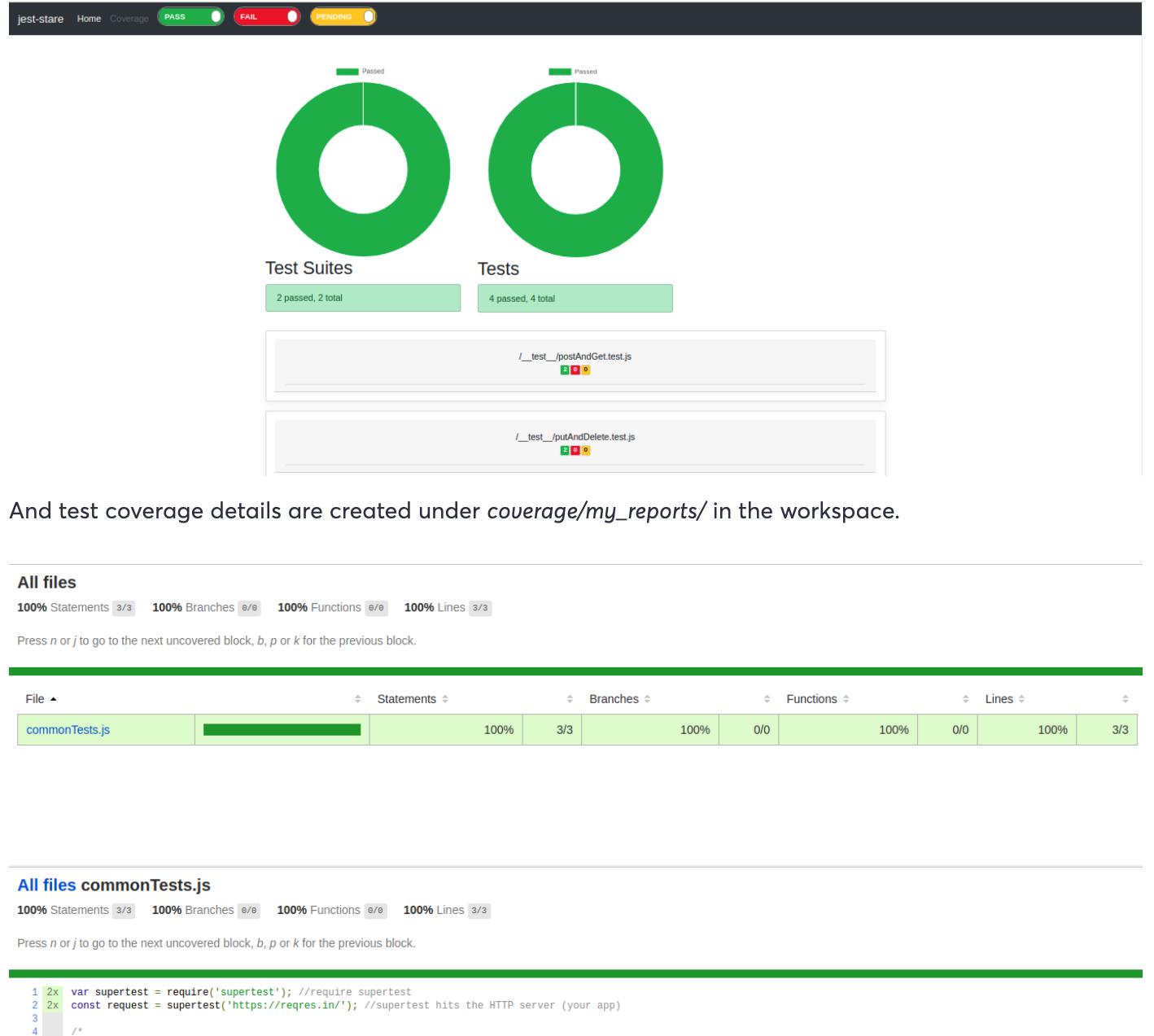Click sort arrows on Statements count column
The width and height of the screenshot is (1154, 1036).
pyautogui.click(x=570, y=699)
